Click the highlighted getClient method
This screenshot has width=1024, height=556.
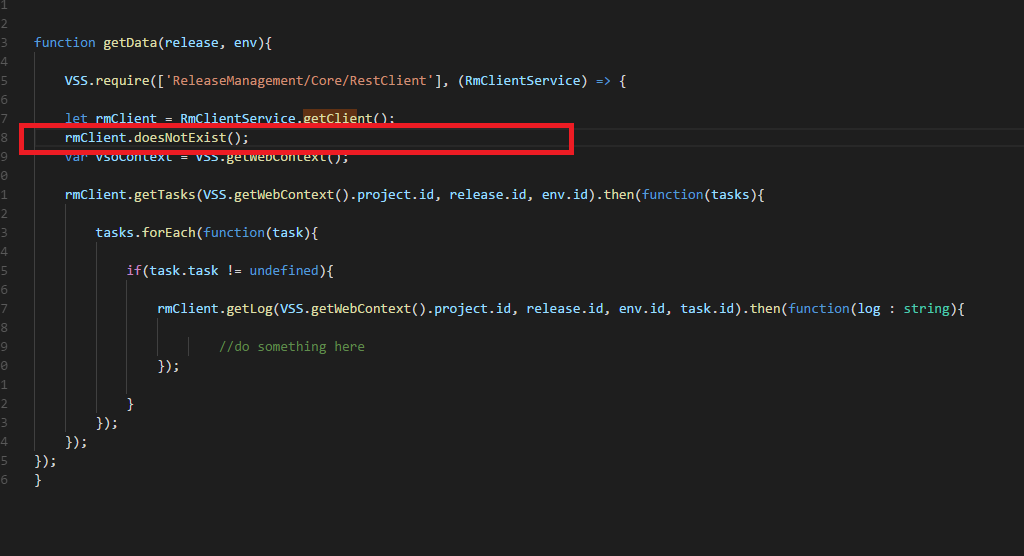338,118
